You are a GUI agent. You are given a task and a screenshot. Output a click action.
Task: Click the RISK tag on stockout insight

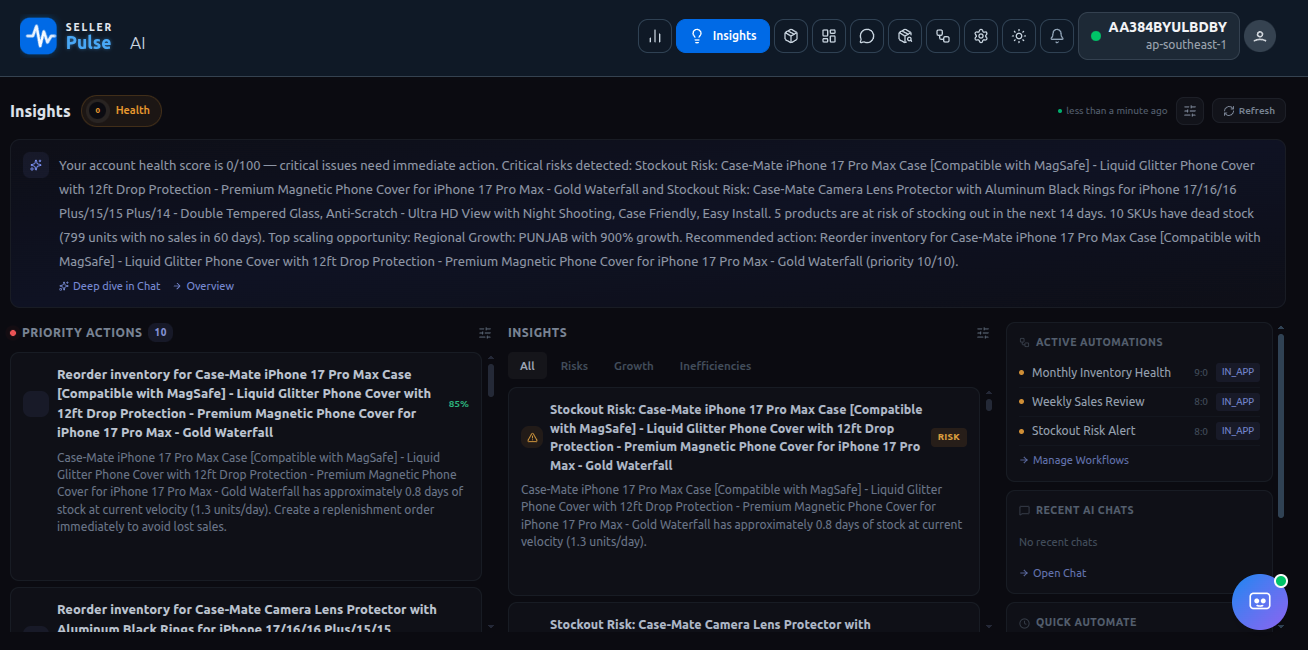click(949, 437)
